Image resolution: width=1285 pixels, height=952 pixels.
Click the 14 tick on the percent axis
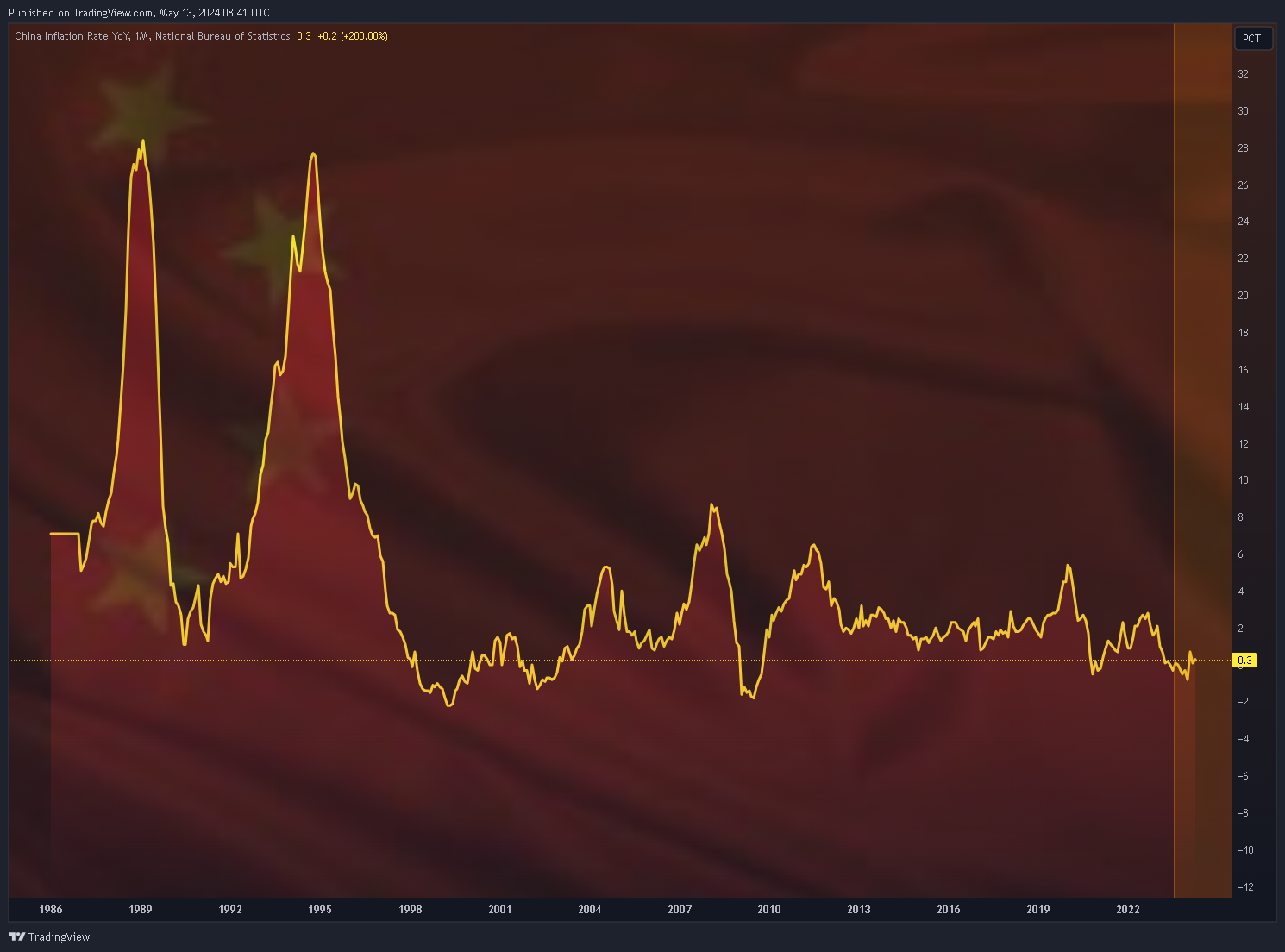(1243, 407)
